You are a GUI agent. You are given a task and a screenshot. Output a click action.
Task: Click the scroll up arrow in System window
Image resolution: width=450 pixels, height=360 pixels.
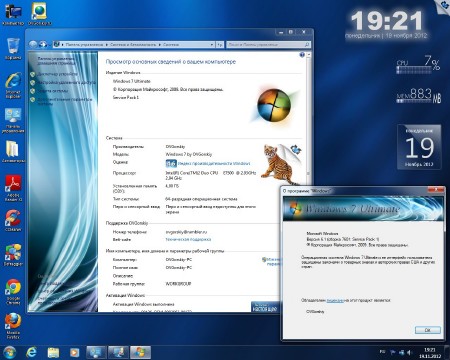[309, 54]
